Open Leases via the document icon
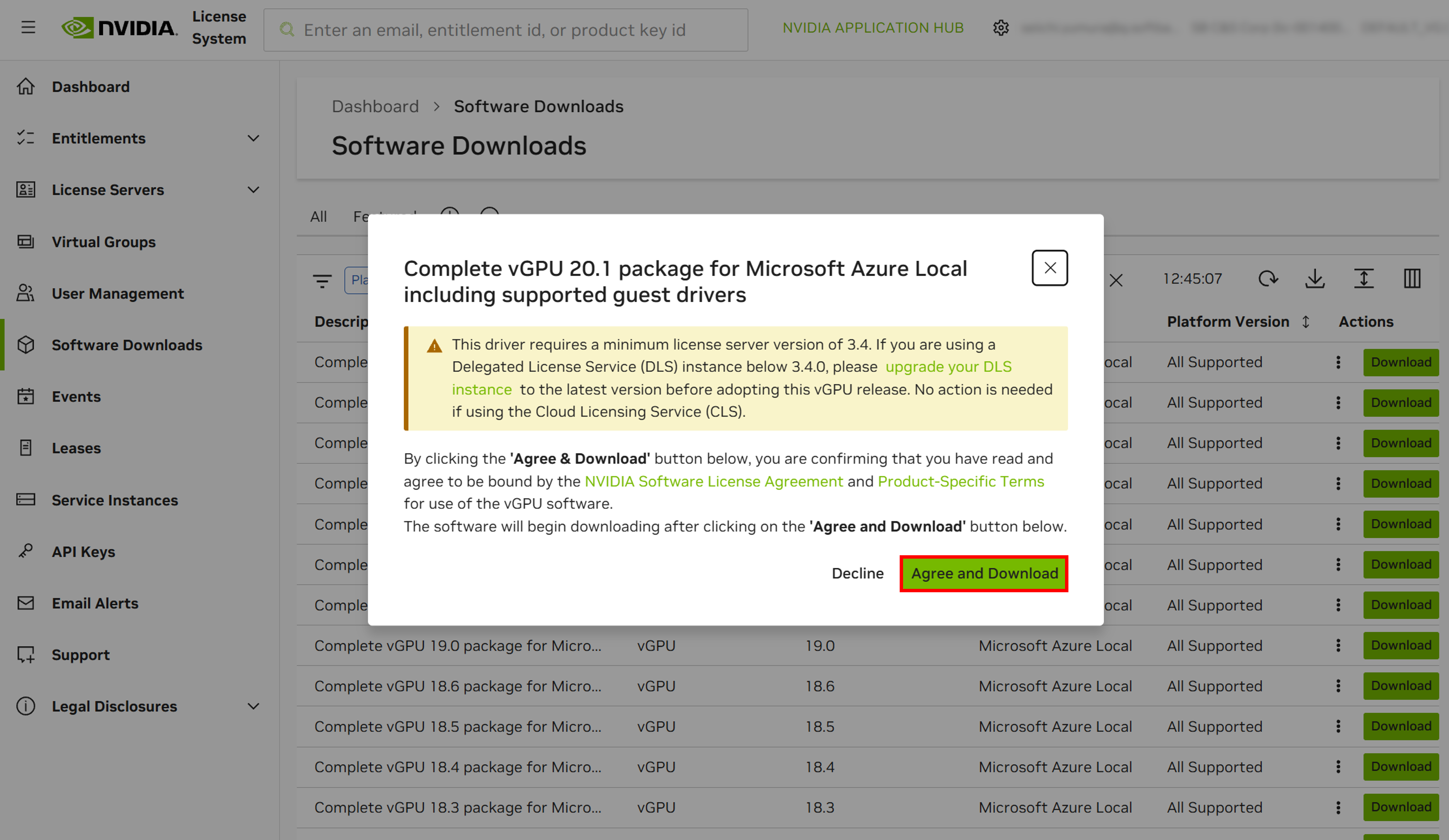The height and width of the screenshot is (840, 1449). [25, 448]
